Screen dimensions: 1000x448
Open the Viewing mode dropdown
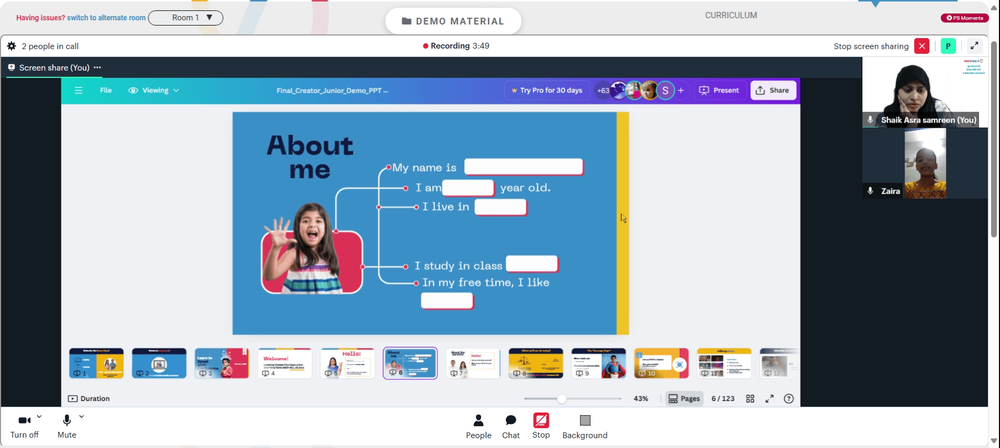tap(154, 91)
